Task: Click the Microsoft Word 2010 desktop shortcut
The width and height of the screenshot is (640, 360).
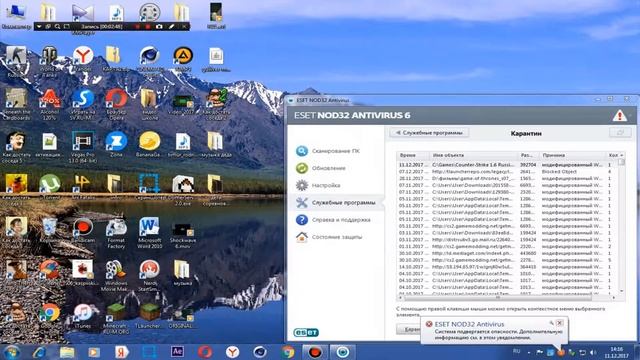Action: (149, 233)
